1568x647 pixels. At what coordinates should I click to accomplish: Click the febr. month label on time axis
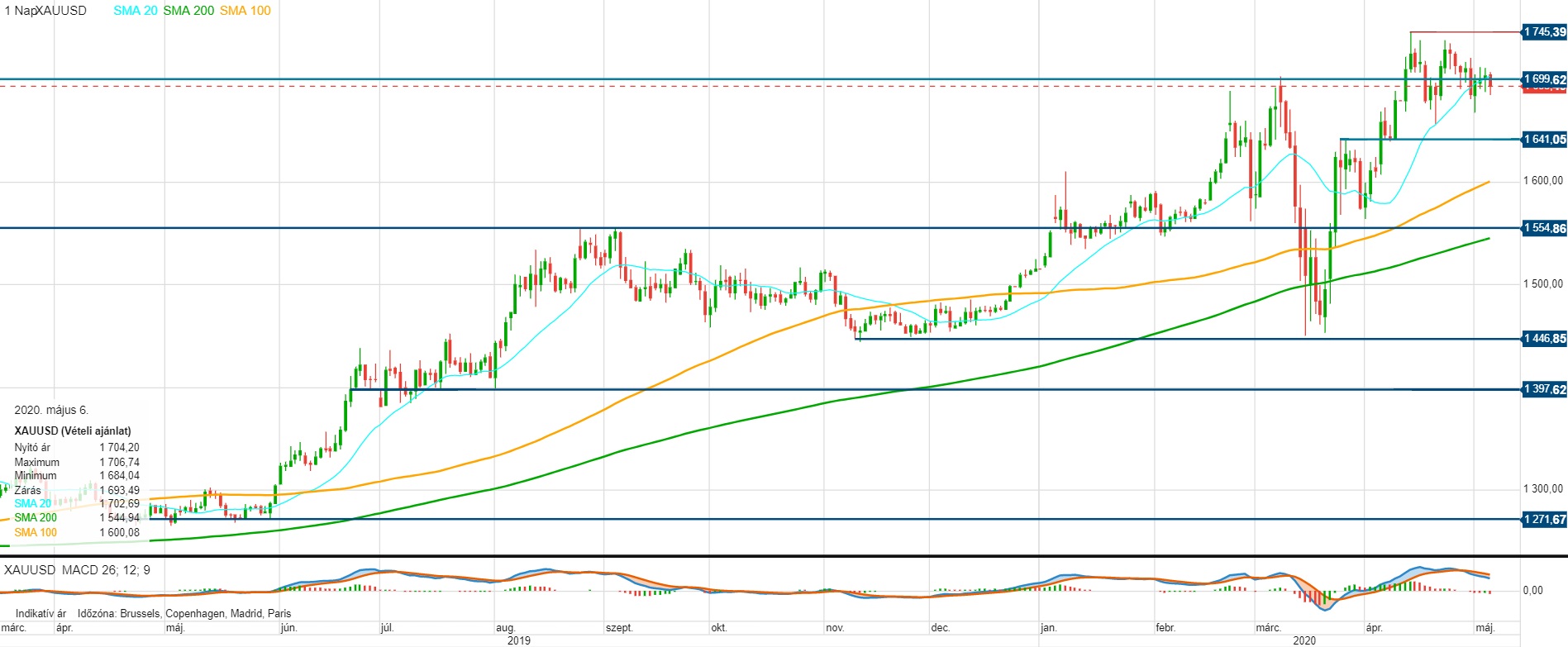1165,628
